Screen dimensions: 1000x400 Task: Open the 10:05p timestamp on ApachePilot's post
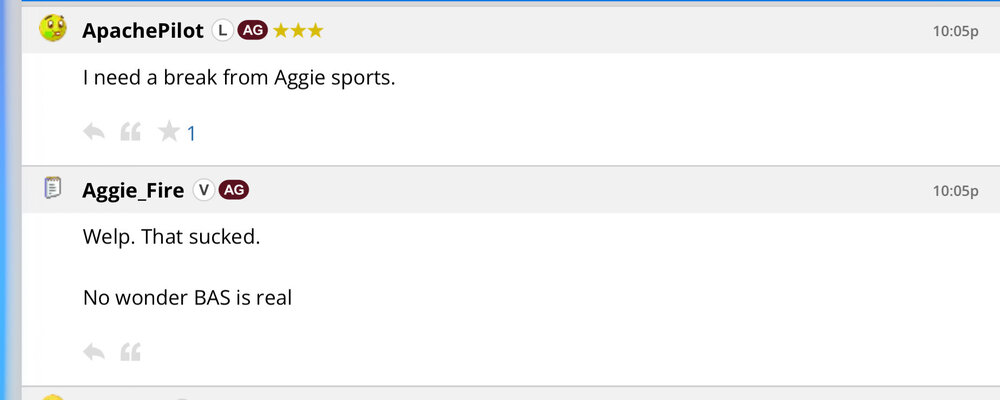point(955,31)
